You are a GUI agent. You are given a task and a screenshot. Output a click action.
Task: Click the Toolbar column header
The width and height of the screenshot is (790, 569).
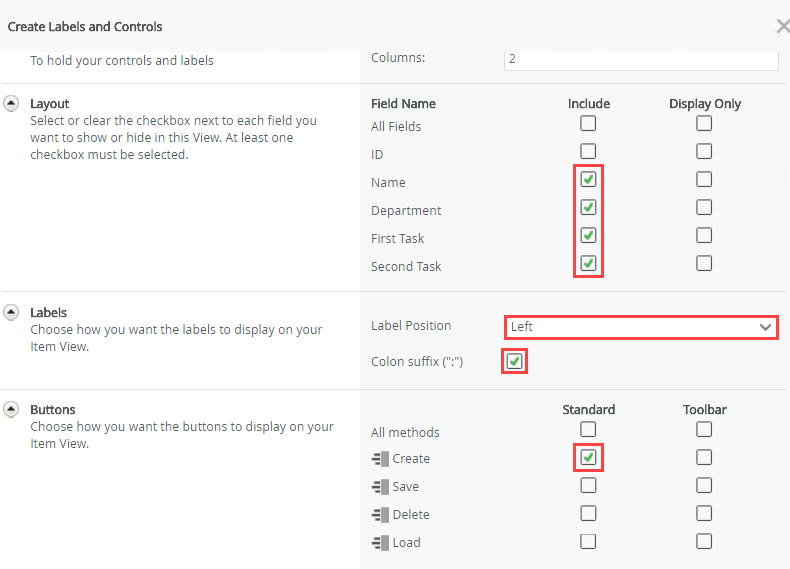coord(705,410)
